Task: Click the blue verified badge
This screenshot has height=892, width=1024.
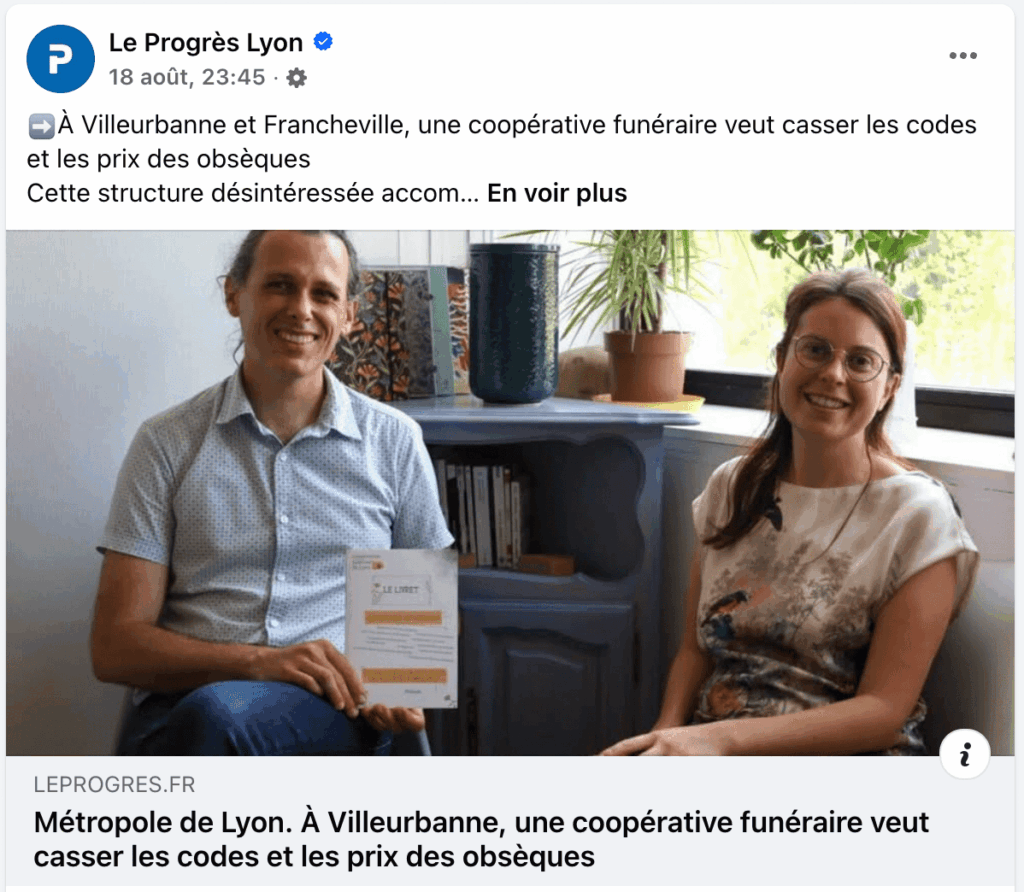Action: coord(323,42)
